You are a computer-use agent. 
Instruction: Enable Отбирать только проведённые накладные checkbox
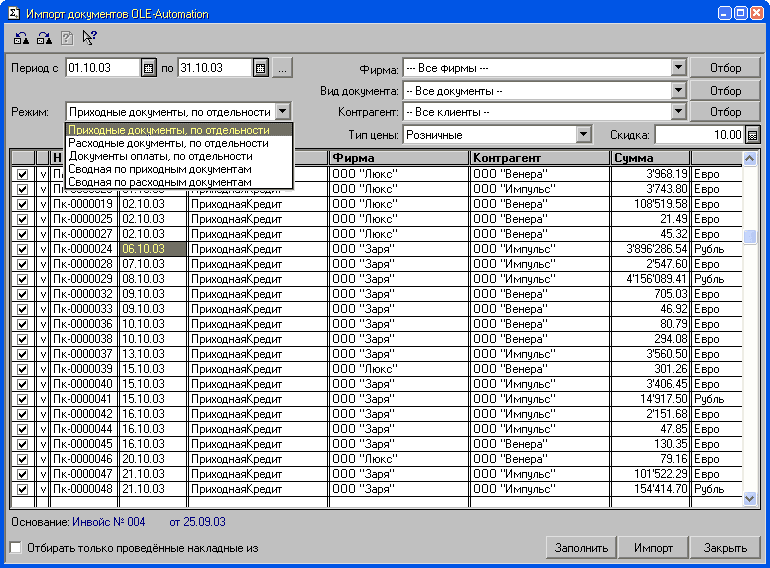click(x=16, y=547)
